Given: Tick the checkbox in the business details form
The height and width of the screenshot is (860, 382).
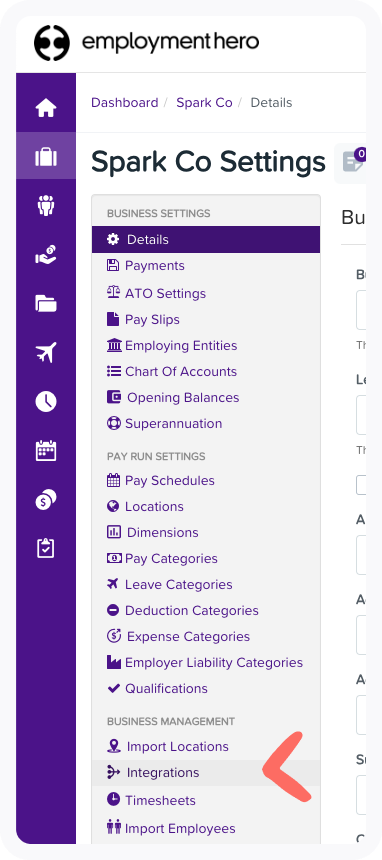Looking at the screenshot, I should [361, 485].
